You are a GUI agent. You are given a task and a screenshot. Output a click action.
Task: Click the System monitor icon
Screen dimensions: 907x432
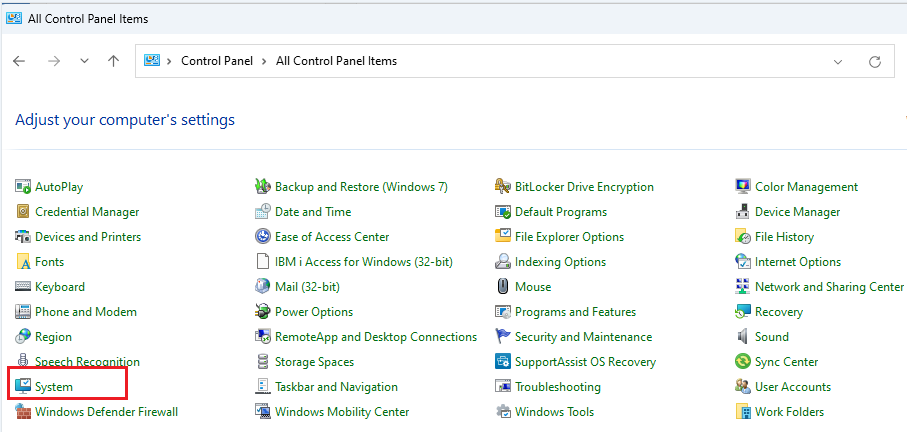coord(23,386)
